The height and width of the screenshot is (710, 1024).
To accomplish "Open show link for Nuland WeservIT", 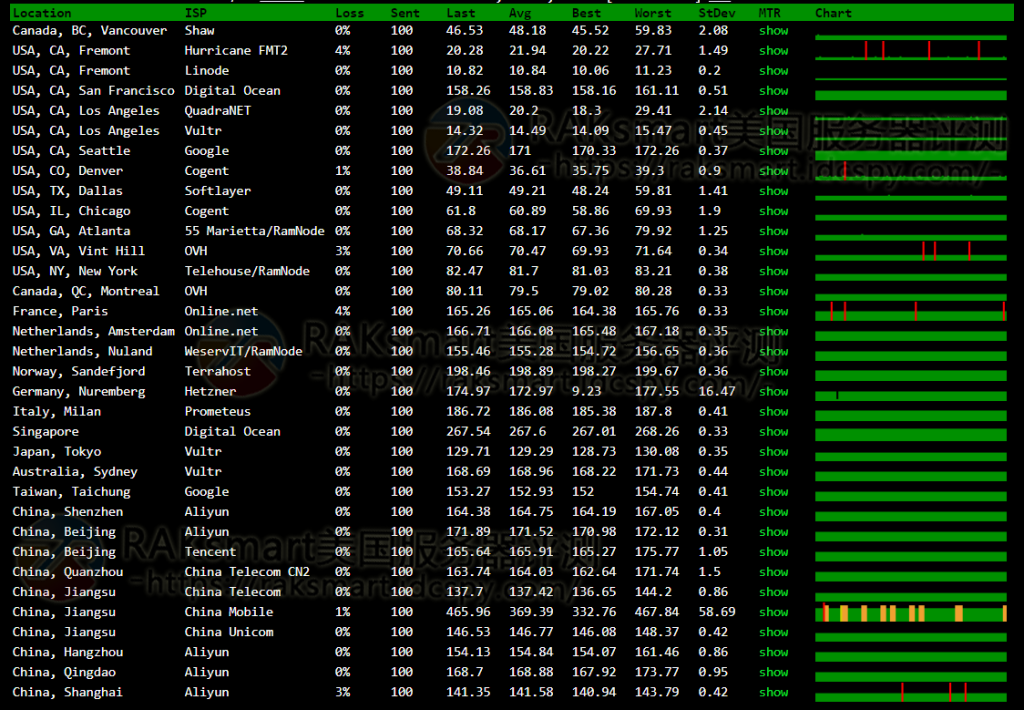I will (773, 351).
